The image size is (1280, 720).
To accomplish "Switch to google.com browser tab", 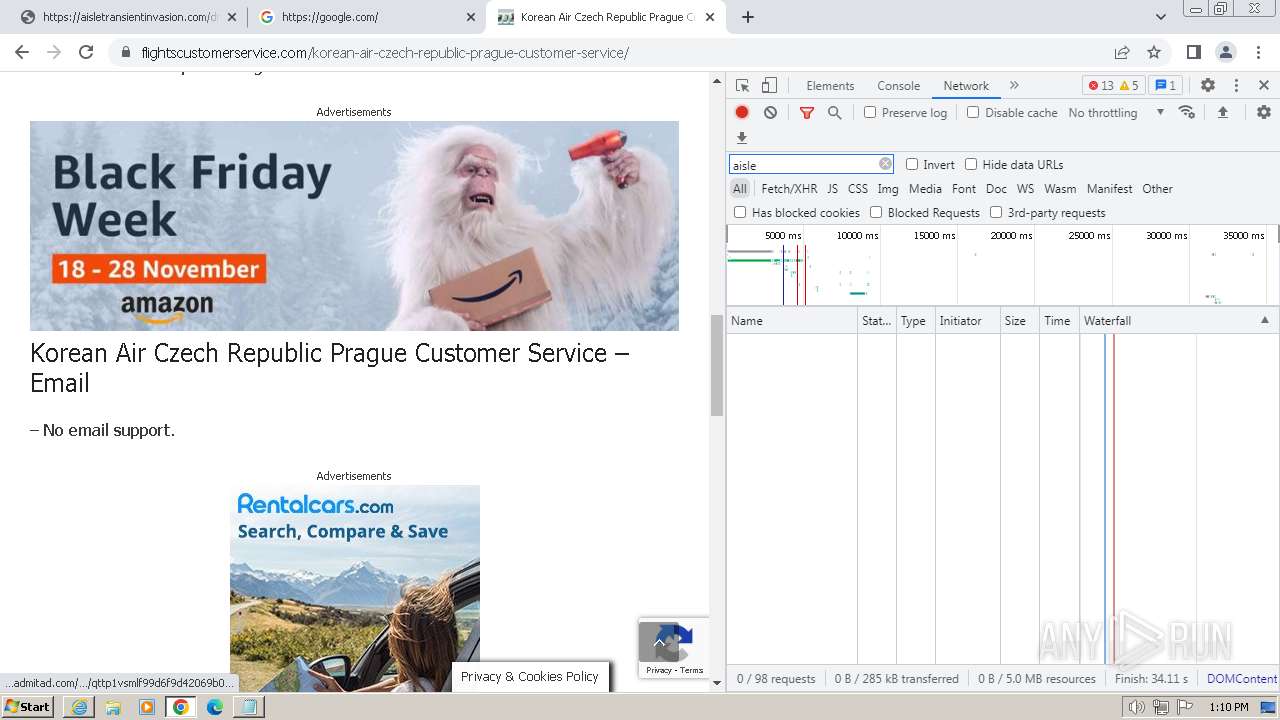I will (366, 17).
